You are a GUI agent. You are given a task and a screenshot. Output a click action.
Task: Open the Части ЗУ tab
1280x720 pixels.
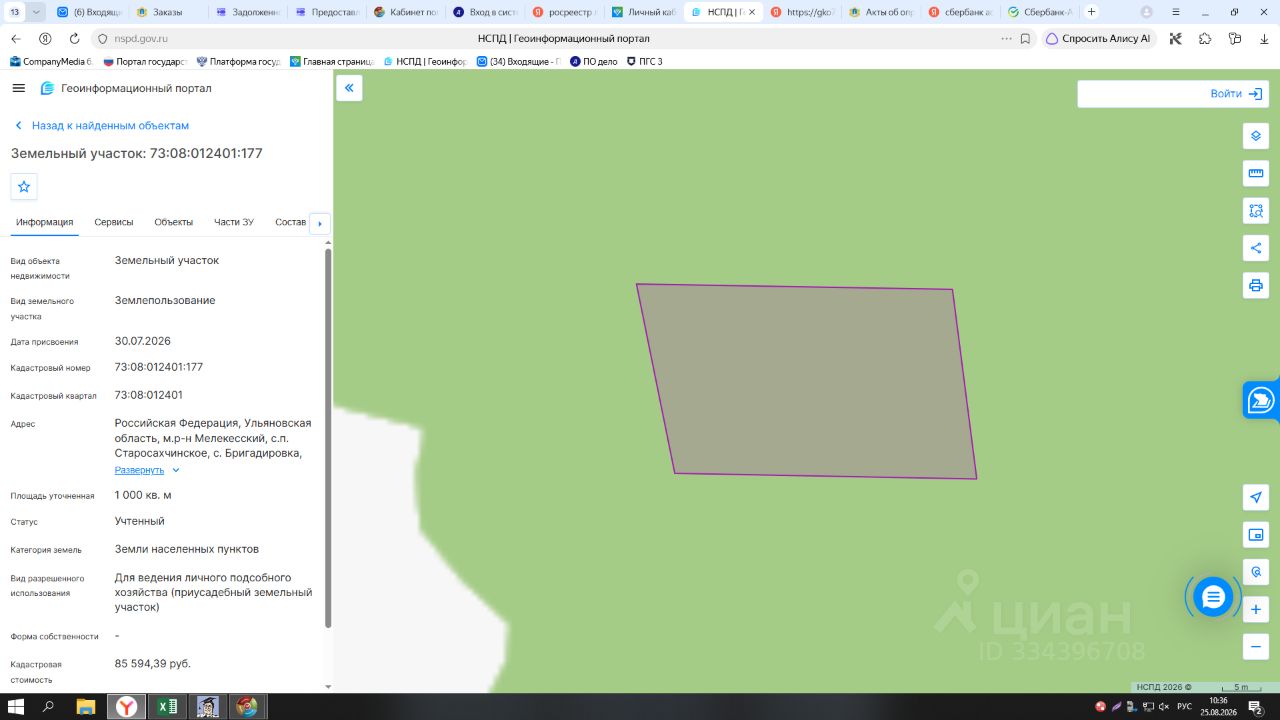coord(234,222)
